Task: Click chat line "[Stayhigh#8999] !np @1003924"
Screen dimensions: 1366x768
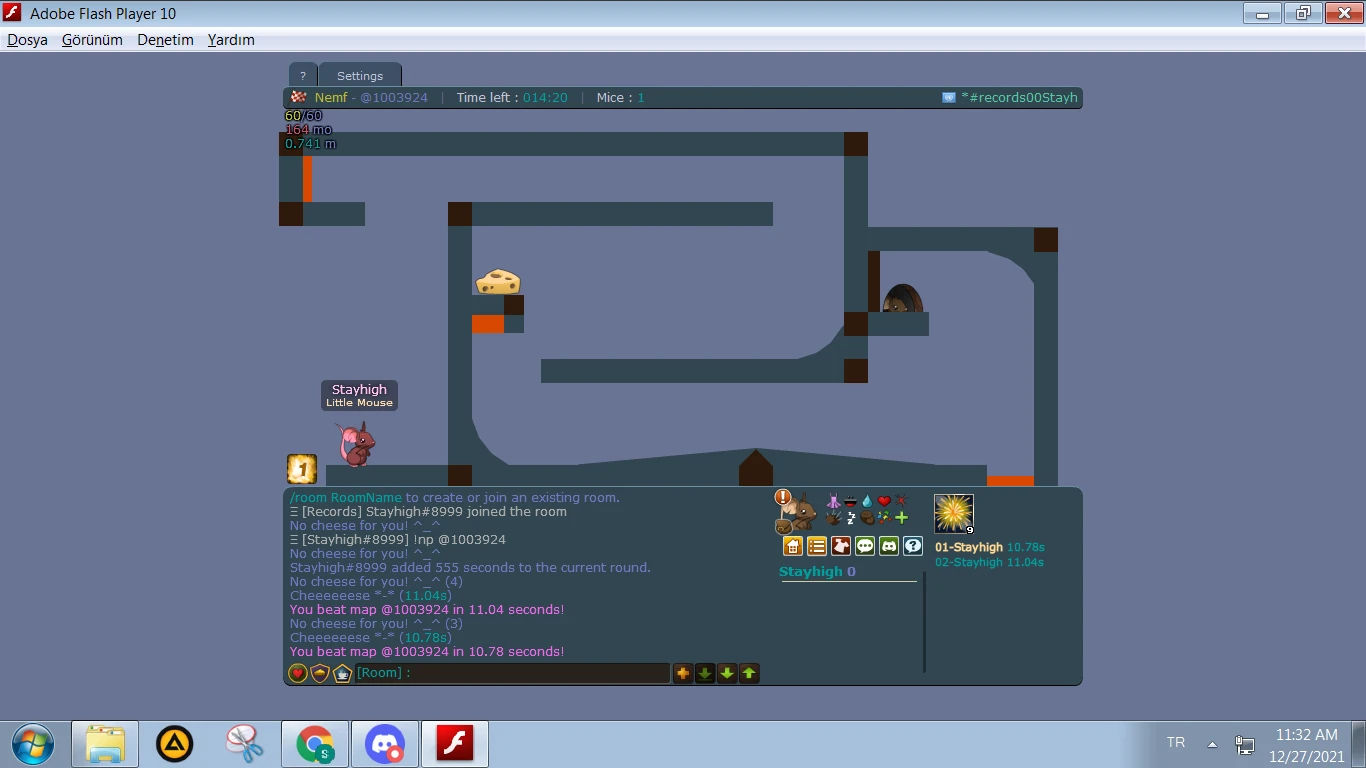Action: 397,540
